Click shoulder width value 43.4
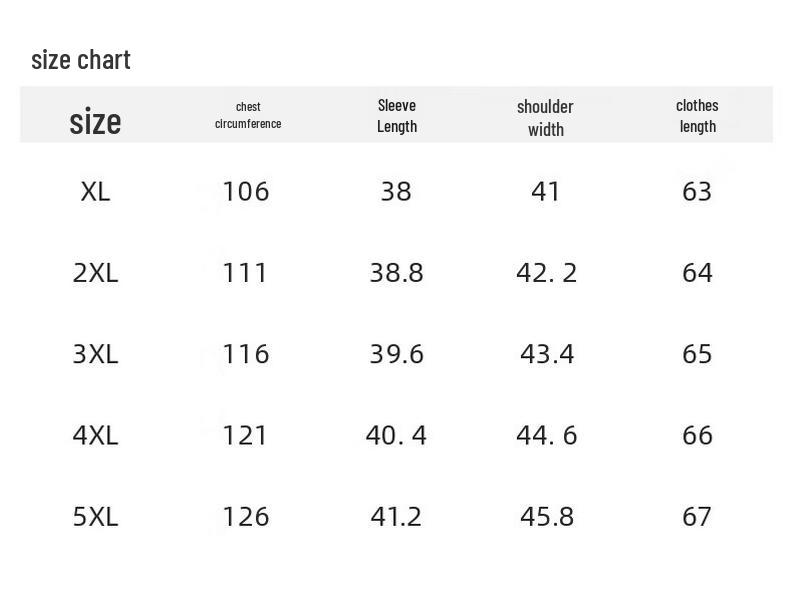793x595 pixels. (x=547, y=354)
